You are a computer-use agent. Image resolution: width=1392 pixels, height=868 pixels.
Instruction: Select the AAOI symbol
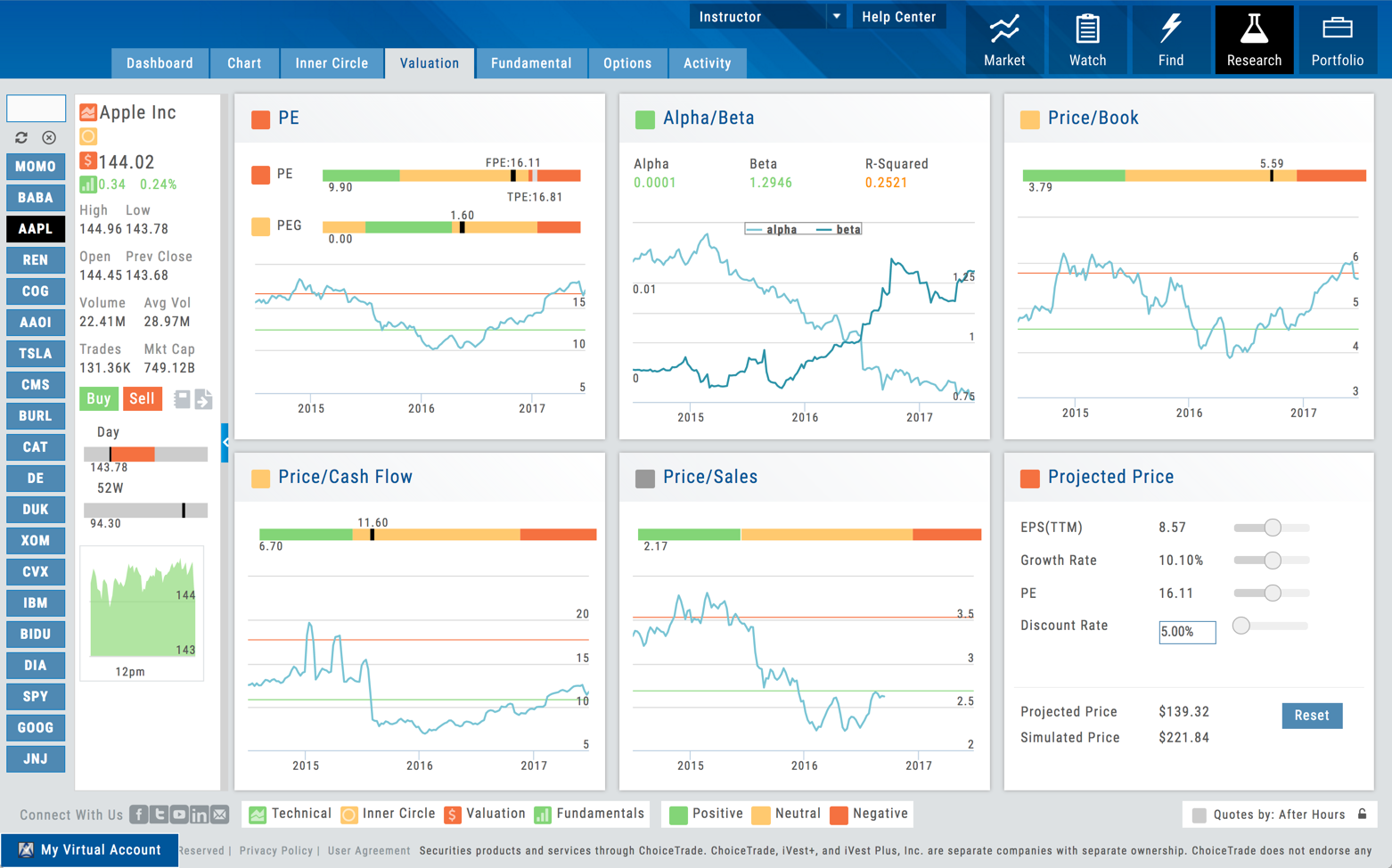pyautogui.click(x=36, y=323)
